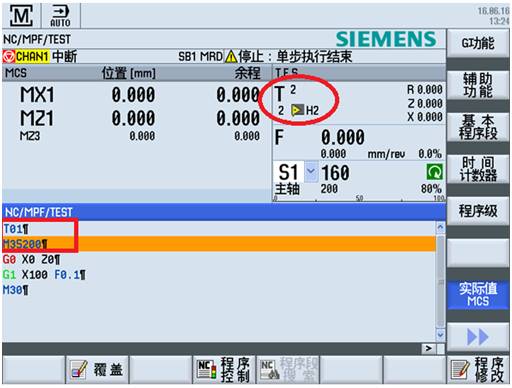Click the spindle override percentage bar
Image resolution: width=512 pixels, height=388 pixels.
359,199
